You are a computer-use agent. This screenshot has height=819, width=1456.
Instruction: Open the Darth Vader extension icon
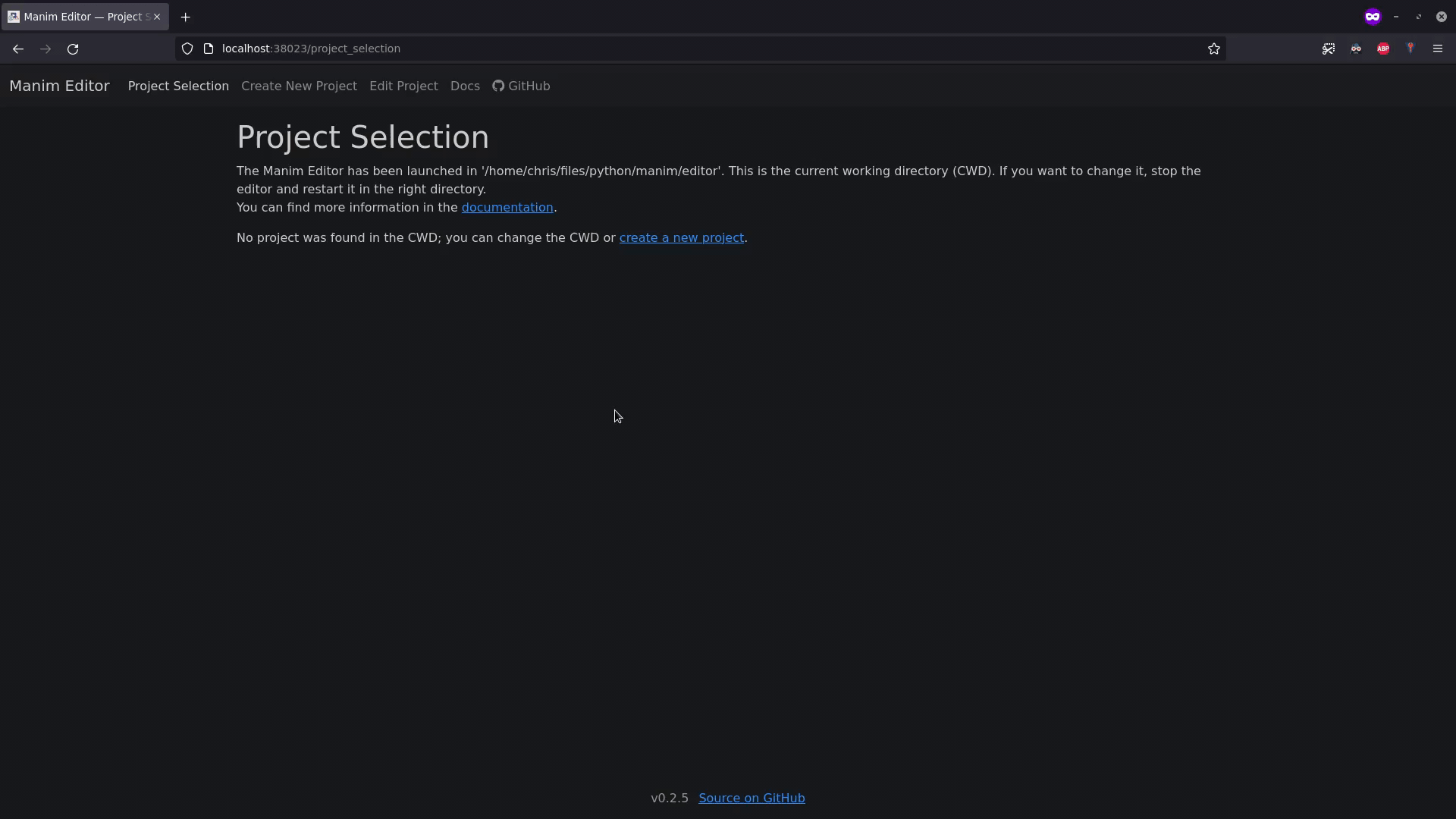pyautogui.click(x=1357, y=48)
